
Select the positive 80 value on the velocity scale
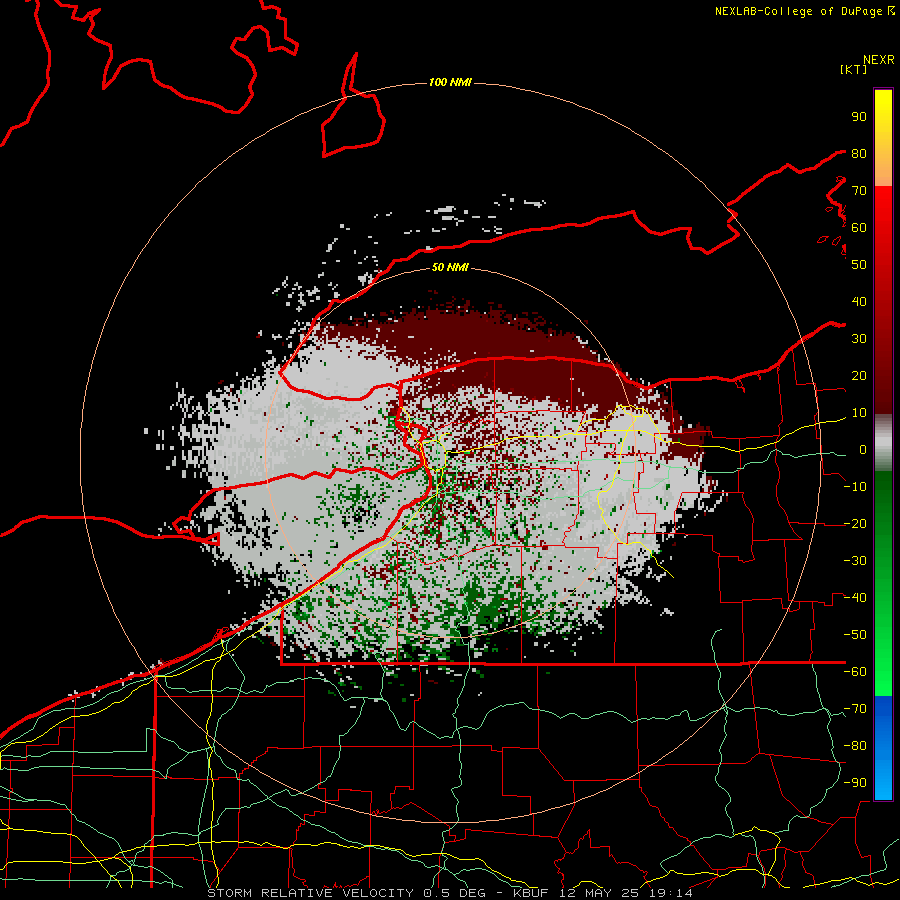859,153
